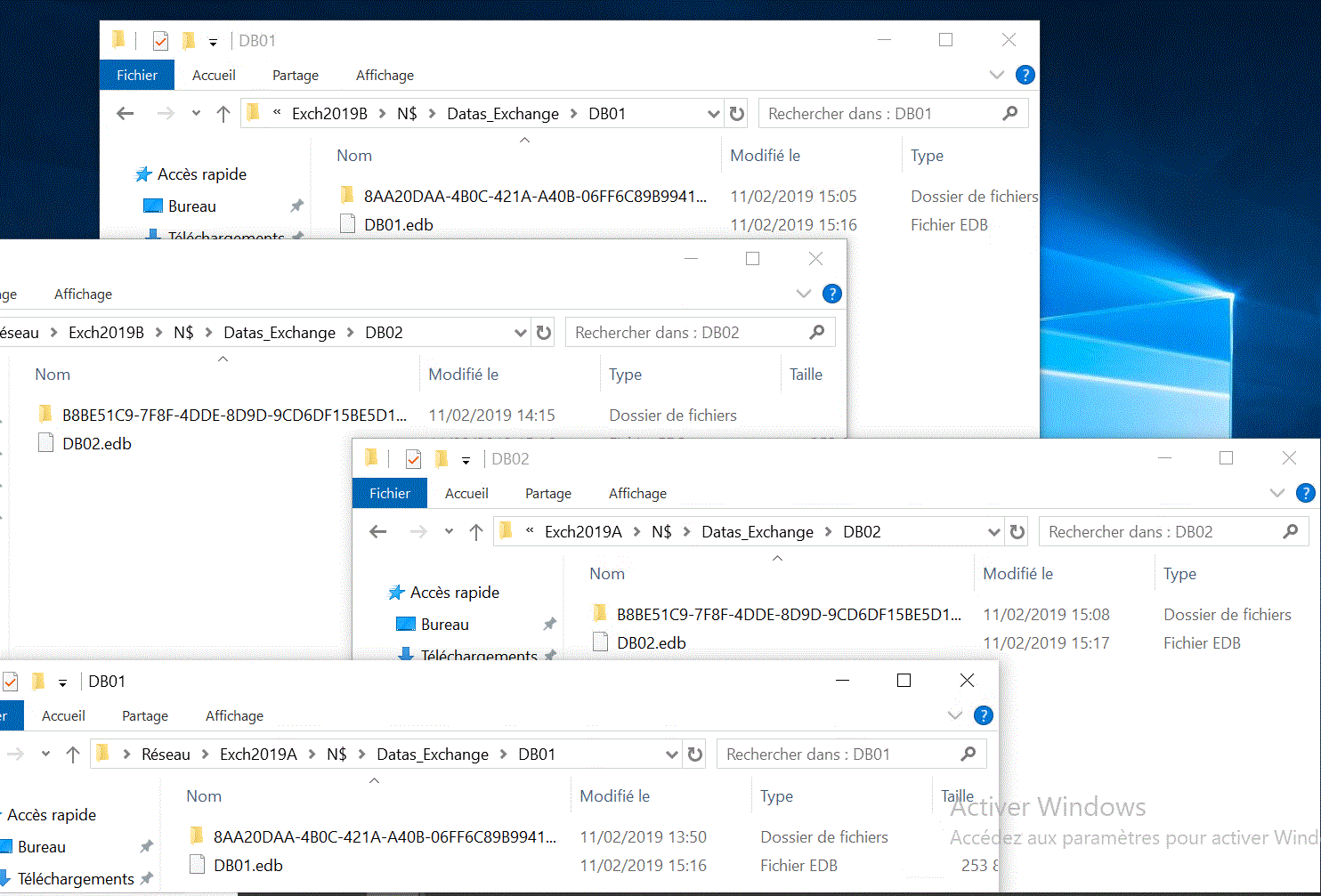Select DB01.edb file in Exch2019B DB01 window

pyautogui.click(x=386, y=225)
